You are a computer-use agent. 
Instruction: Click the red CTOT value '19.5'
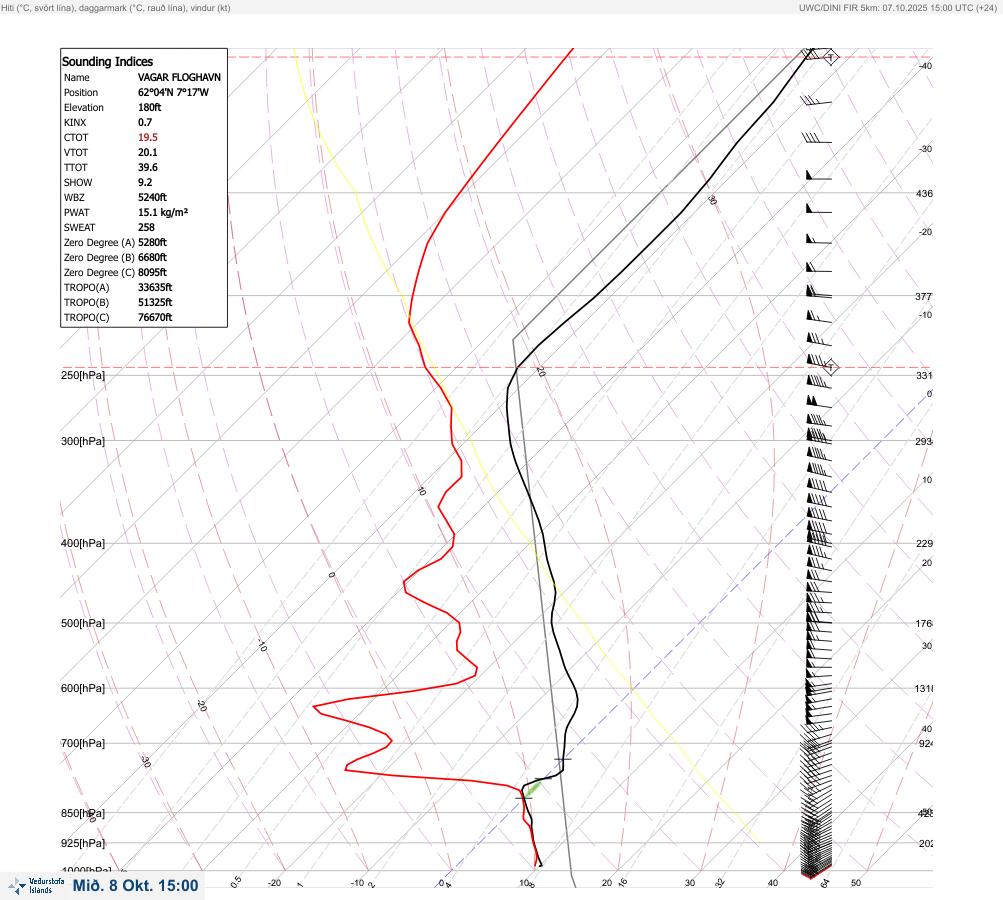point(148,138)
